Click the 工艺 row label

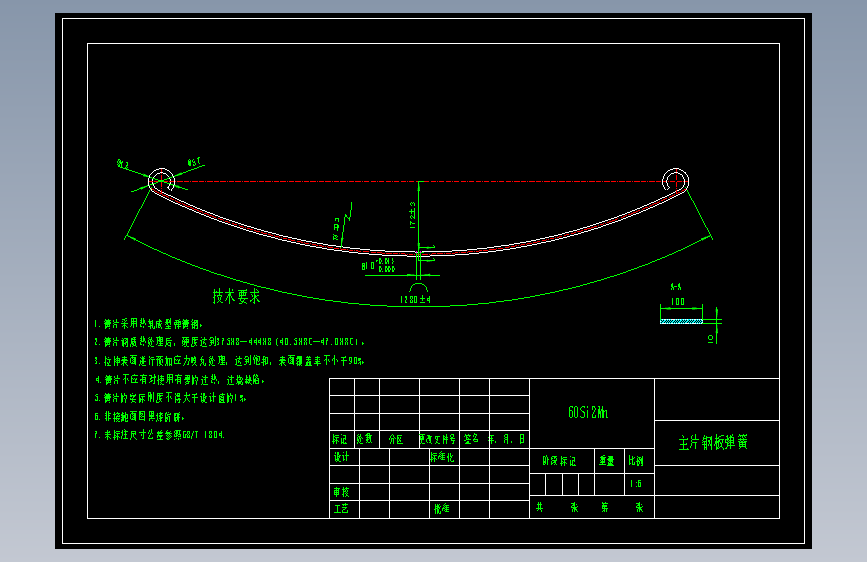[x=341, y=509]
